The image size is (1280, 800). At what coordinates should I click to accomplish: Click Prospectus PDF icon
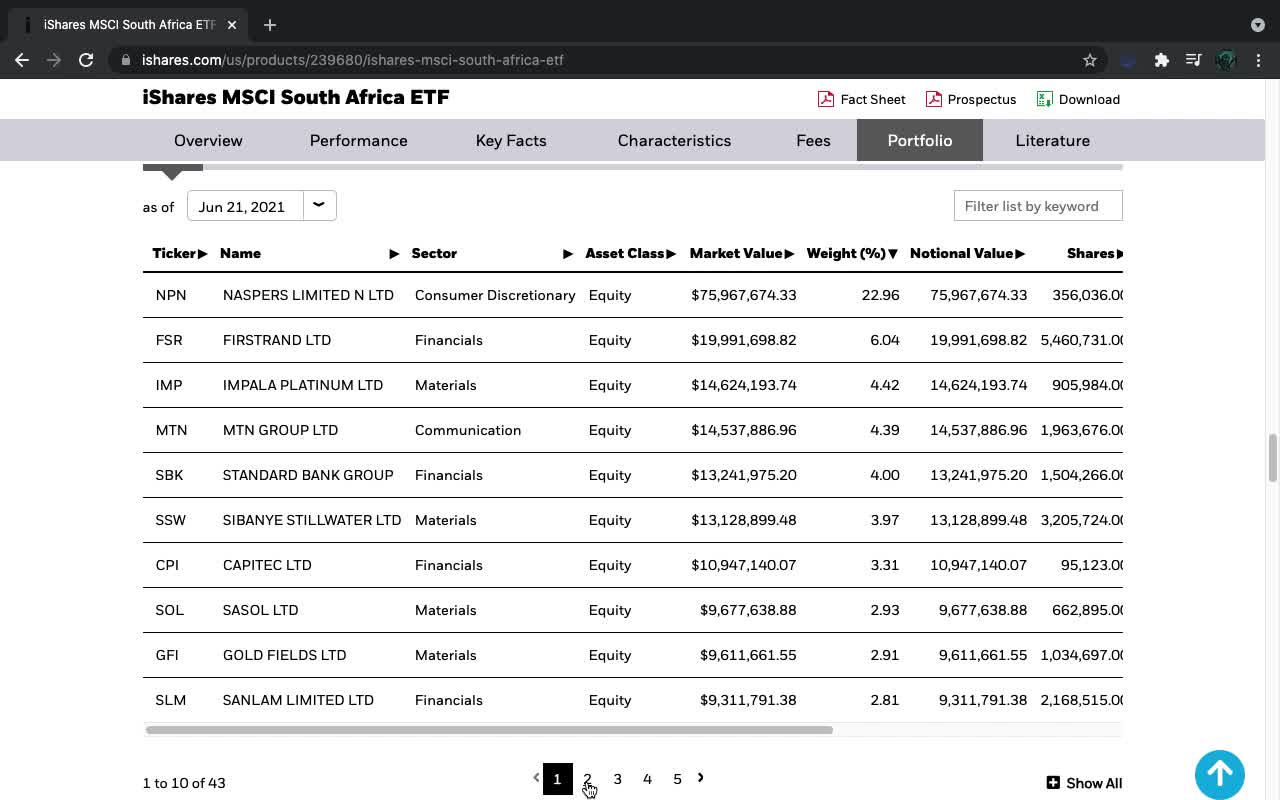(933, 99)
